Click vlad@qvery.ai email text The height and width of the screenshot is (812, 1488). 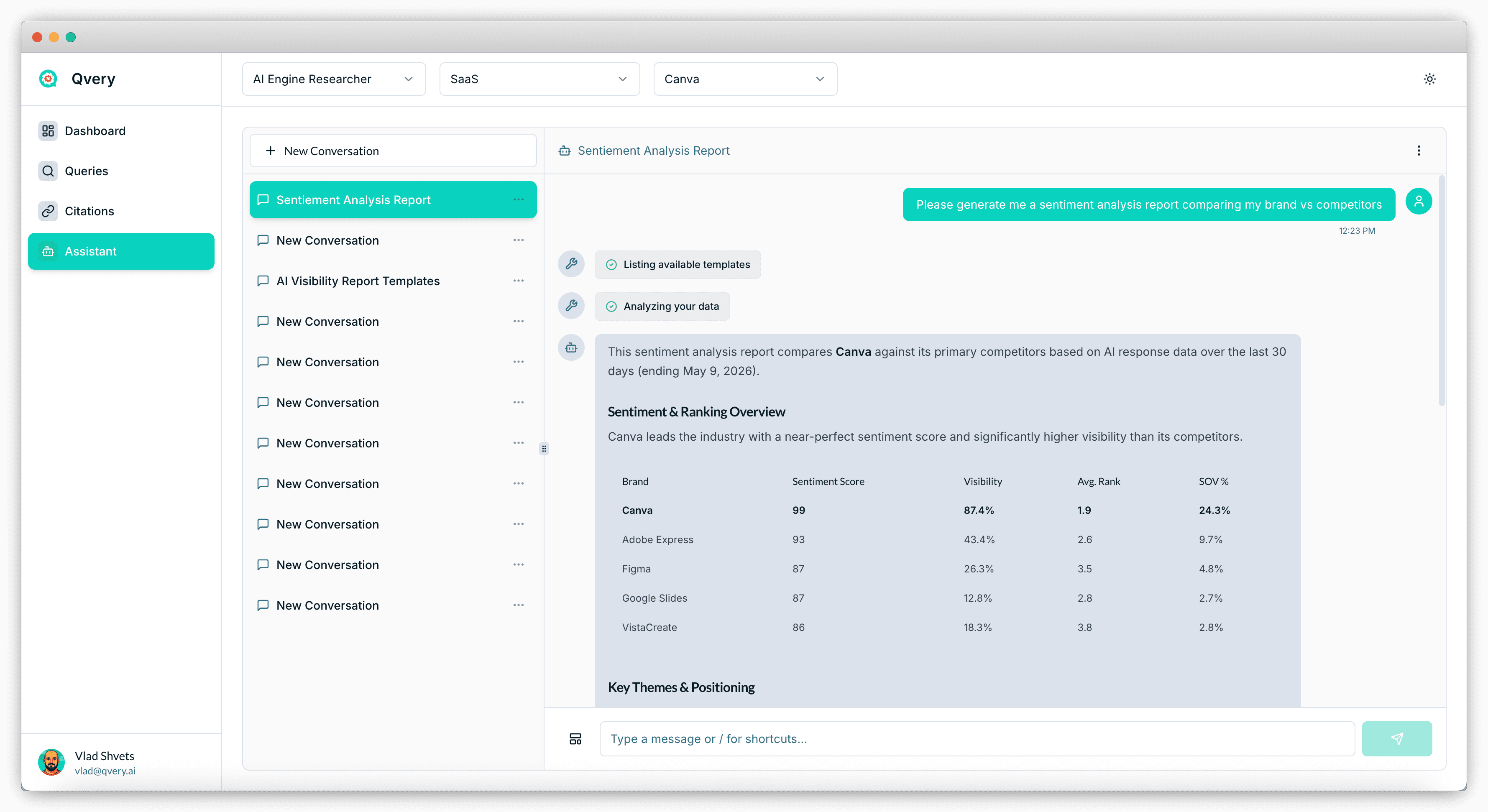105,771
